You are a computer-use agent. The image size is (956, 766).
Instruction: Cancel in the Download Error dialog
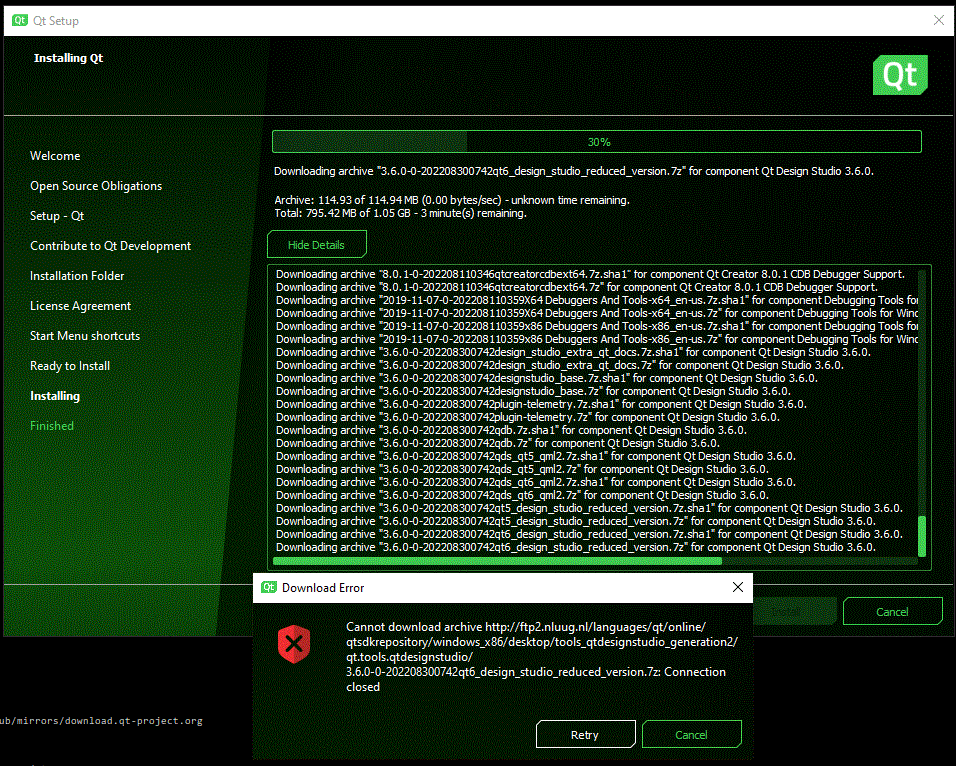[x=691, y=734]
